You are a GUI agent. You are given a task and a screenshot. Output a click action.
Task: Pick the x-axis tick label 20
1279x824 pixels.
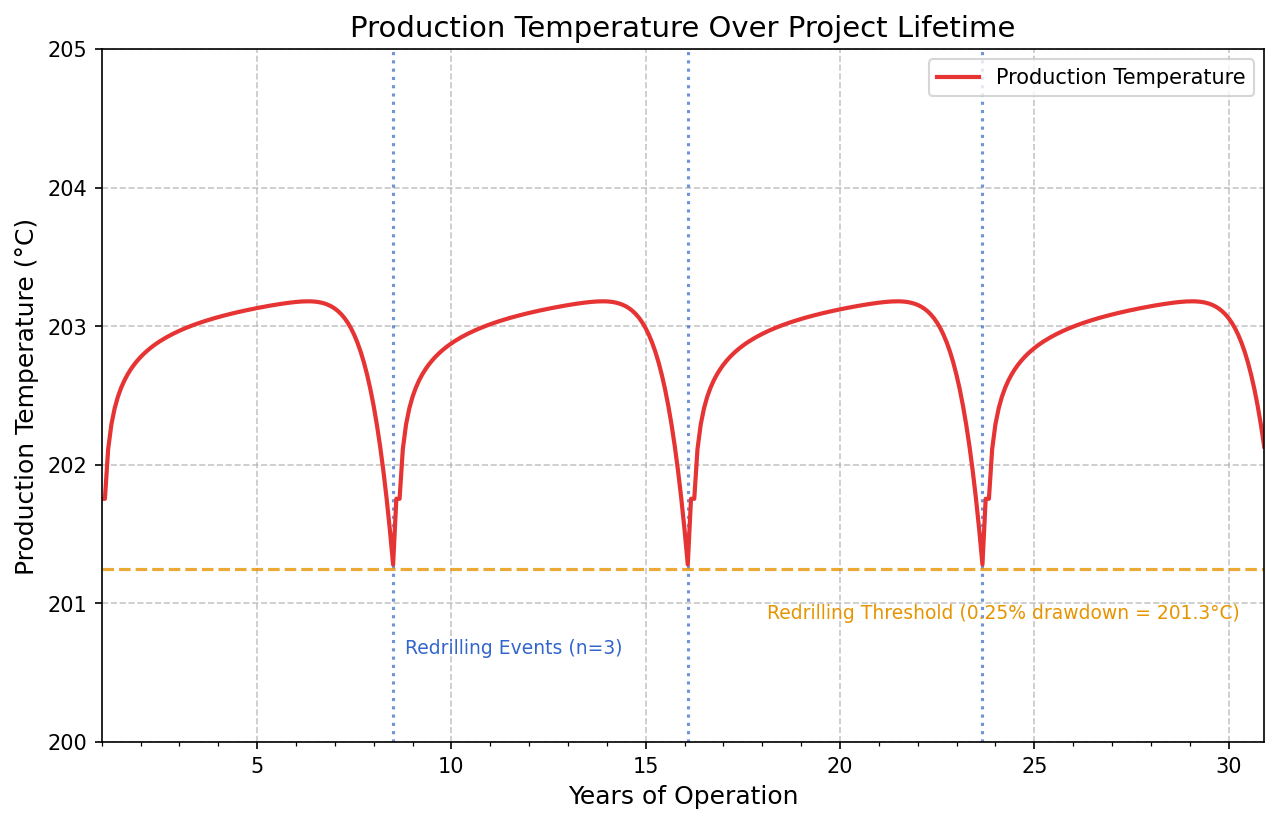coord(840,765)
